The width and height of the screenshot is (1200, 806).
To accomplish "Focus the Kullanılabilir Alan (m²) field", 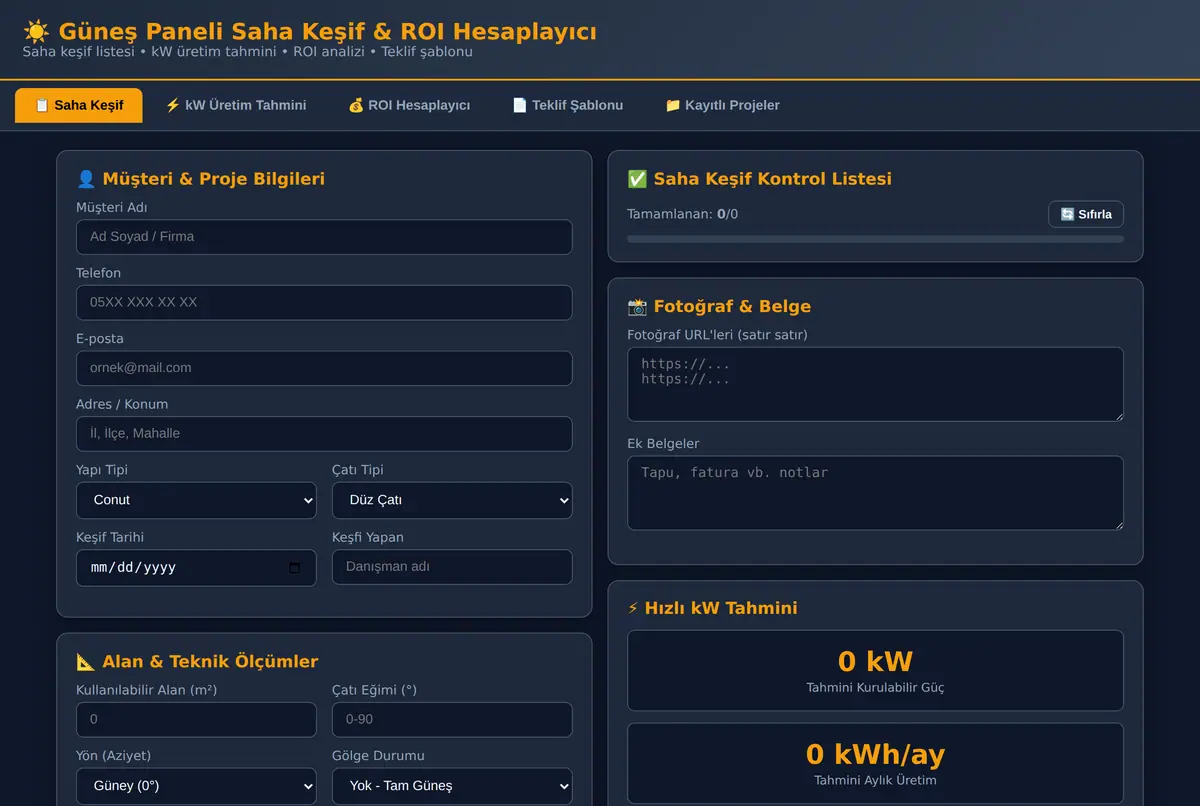I will (x=196, y=719).
